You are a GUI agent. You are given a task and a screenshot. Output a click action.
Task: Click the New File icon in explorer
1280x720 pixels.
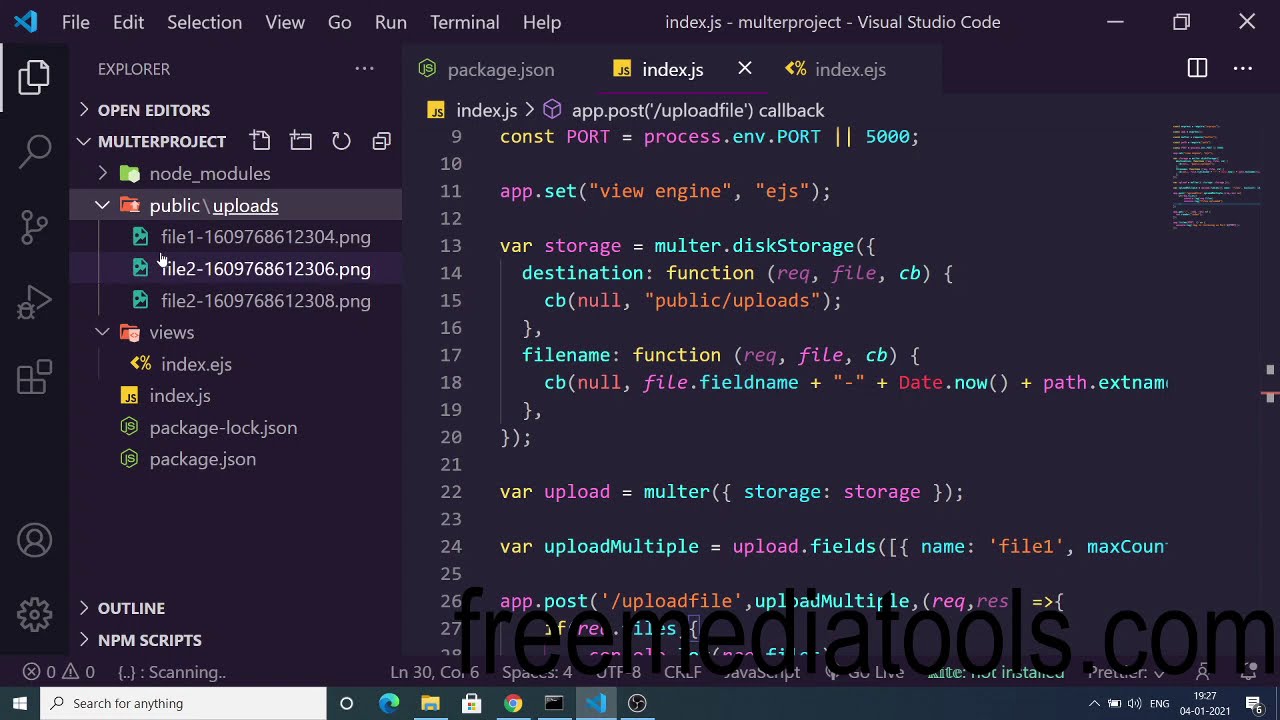pyautogui.click(x=260, y=141)
